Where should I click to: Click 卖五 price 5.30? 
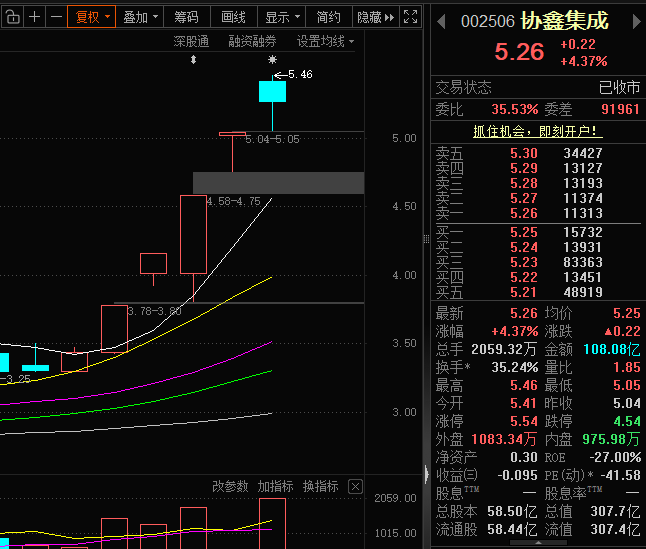coord(524,153)
